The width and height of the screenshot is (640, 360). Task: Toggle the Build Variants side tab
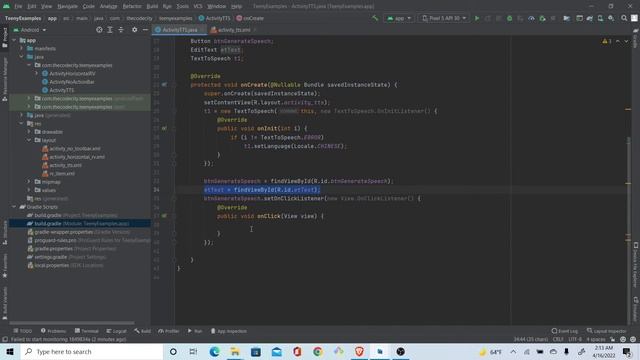(x=5, y=303)
